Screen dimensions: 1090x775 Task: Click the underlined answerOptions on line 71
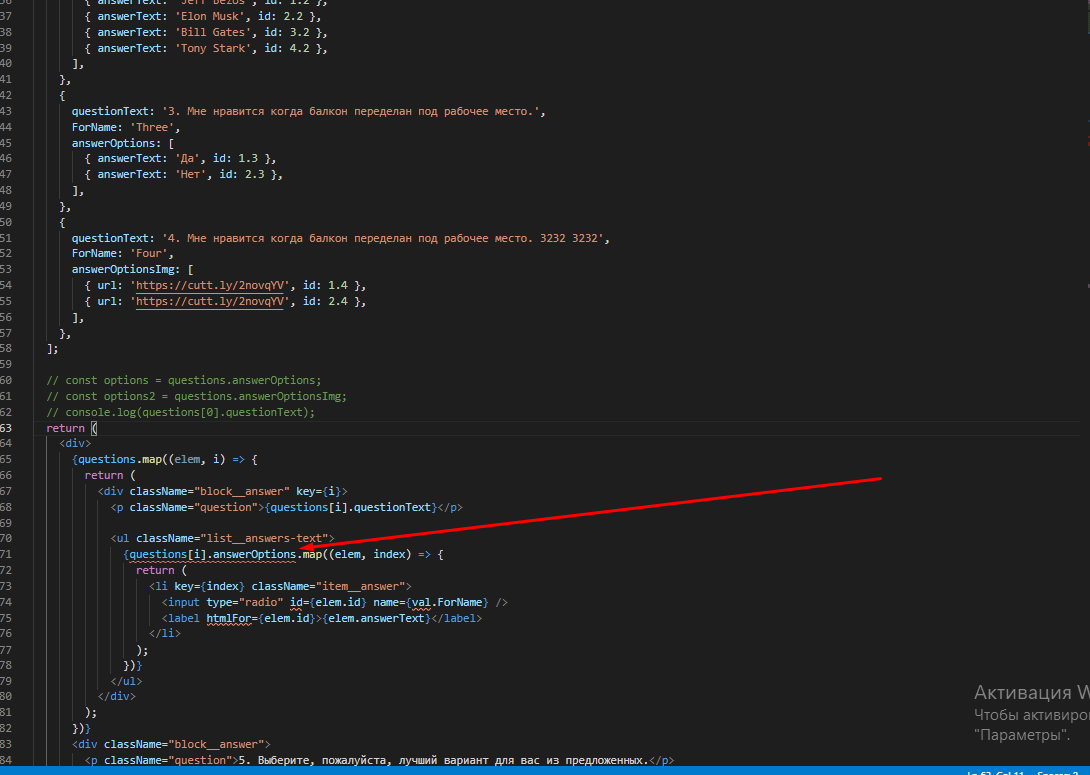254,555
